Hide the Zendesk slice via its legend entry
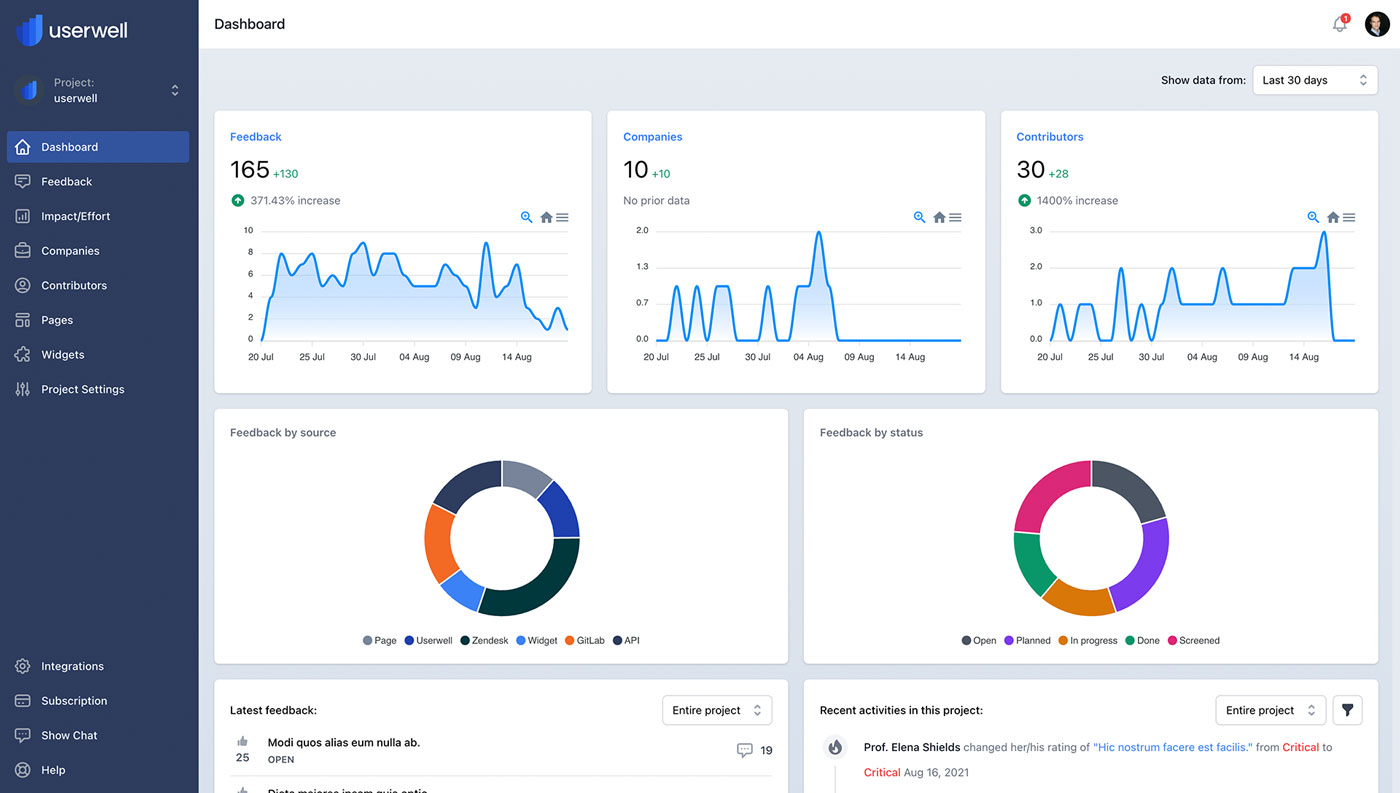 coord(484,640)
